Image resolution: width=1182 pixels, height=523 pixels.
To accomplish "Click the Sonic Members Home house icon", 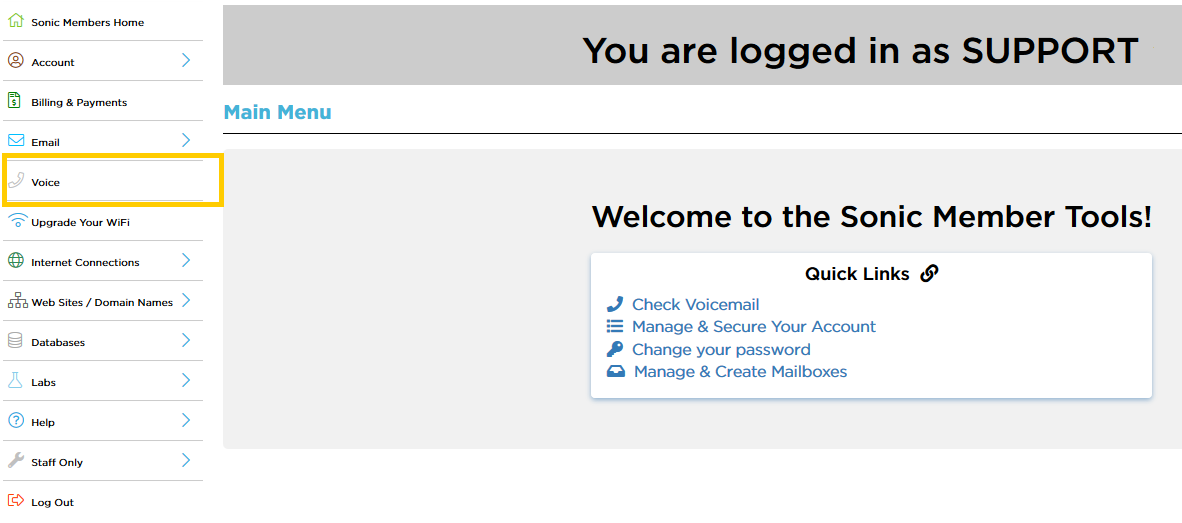I will pyautogui.click(x=15, y=21).
